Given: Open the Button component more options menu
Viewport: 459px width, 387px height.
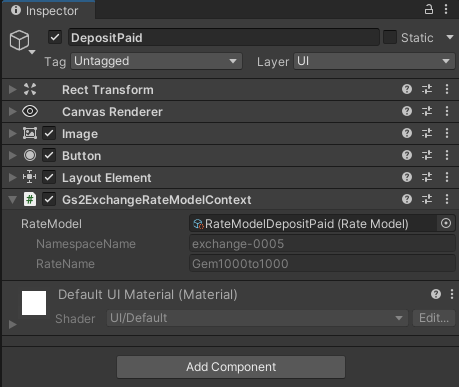Looking at the screenshot, I should pyautogui.click(x=447, y=155).
